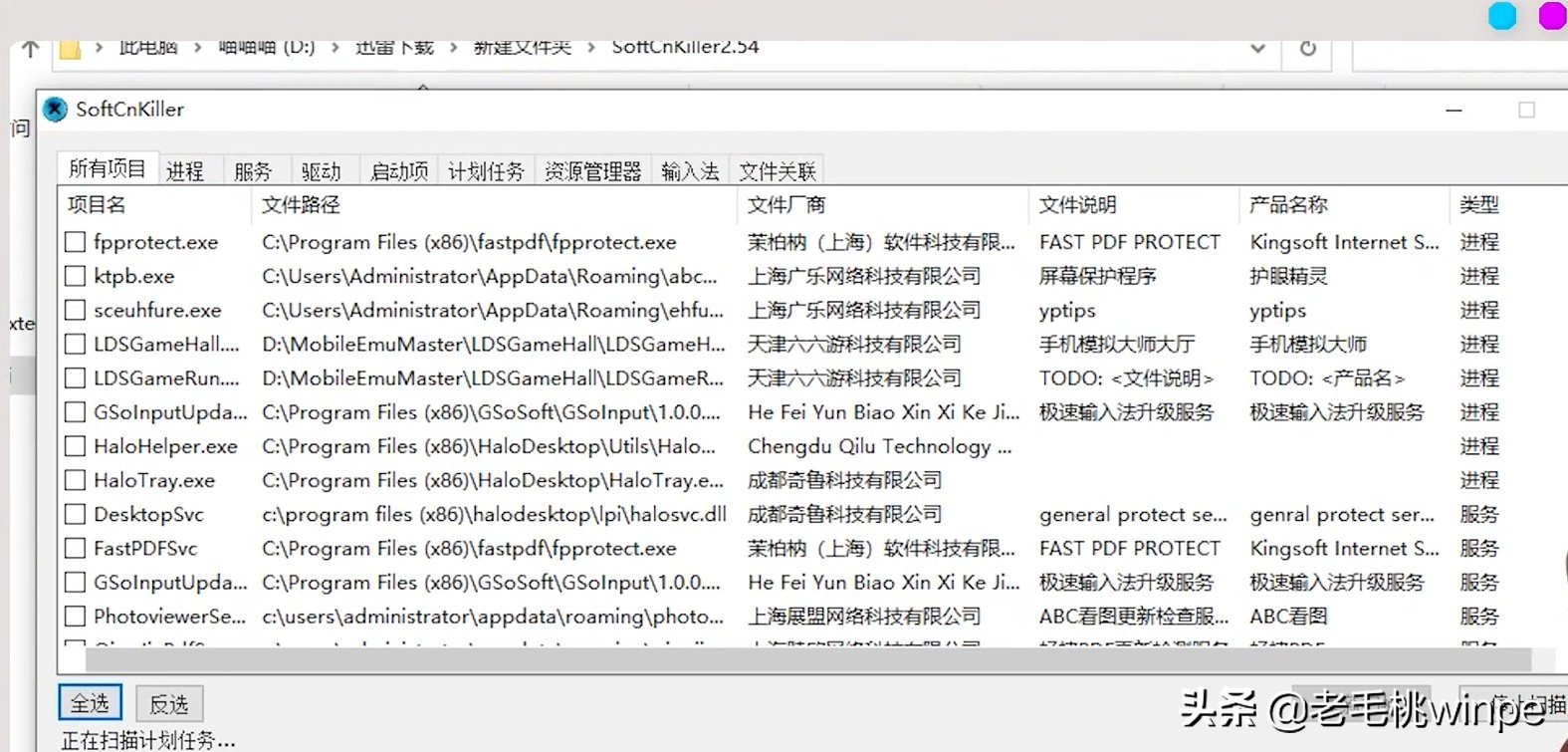Viewport: 1568px width, 752px height.
Task: Click the SoftCnKiller app icon in title bar
Action: [x=56, y=110]
